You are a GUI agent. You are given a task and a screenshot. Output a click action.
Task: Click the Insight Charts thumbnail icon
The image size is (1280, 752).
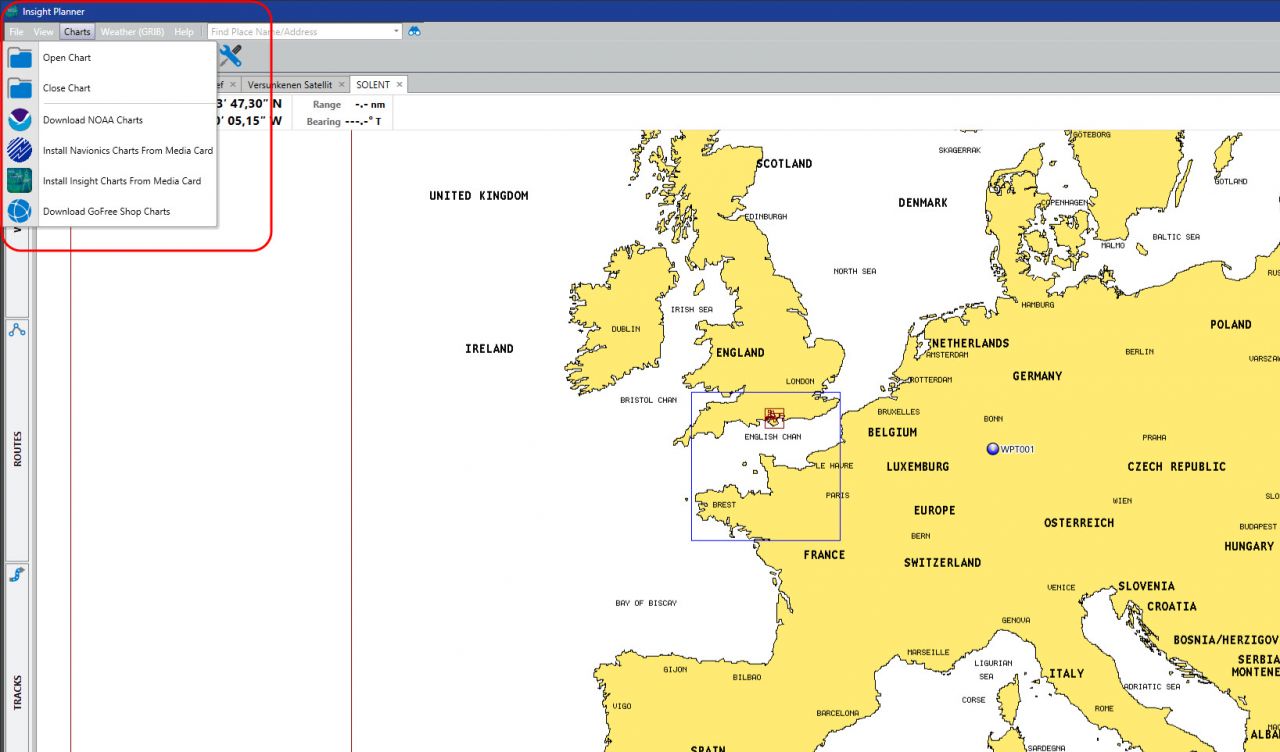[20, 181]
